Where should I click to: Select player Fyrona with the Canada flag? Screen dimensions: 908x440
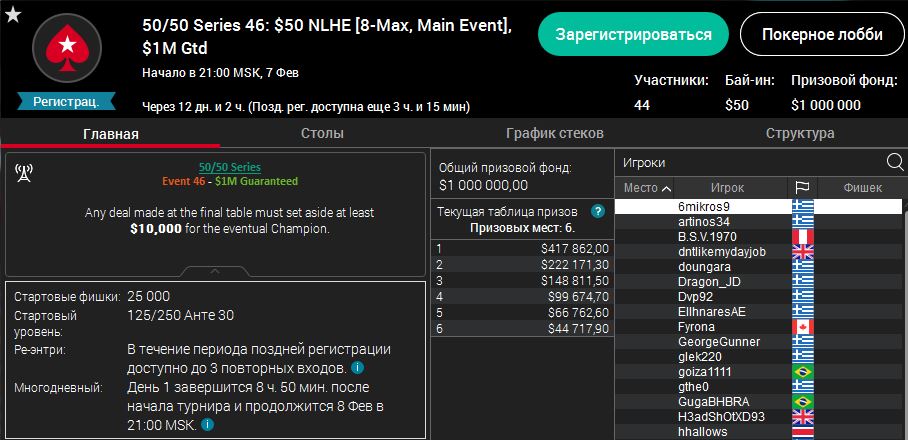click(x=696, y=327)
